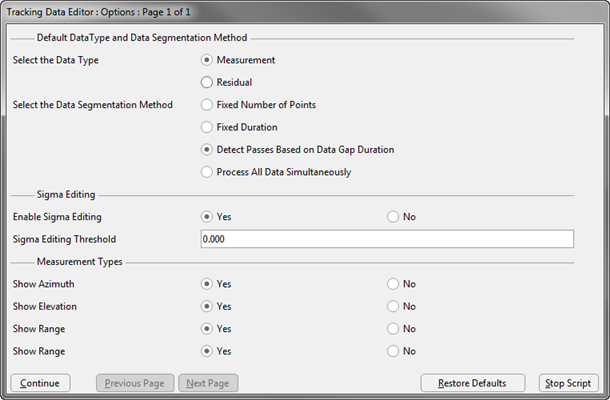Set Show Elevation to No

[393, 306]
